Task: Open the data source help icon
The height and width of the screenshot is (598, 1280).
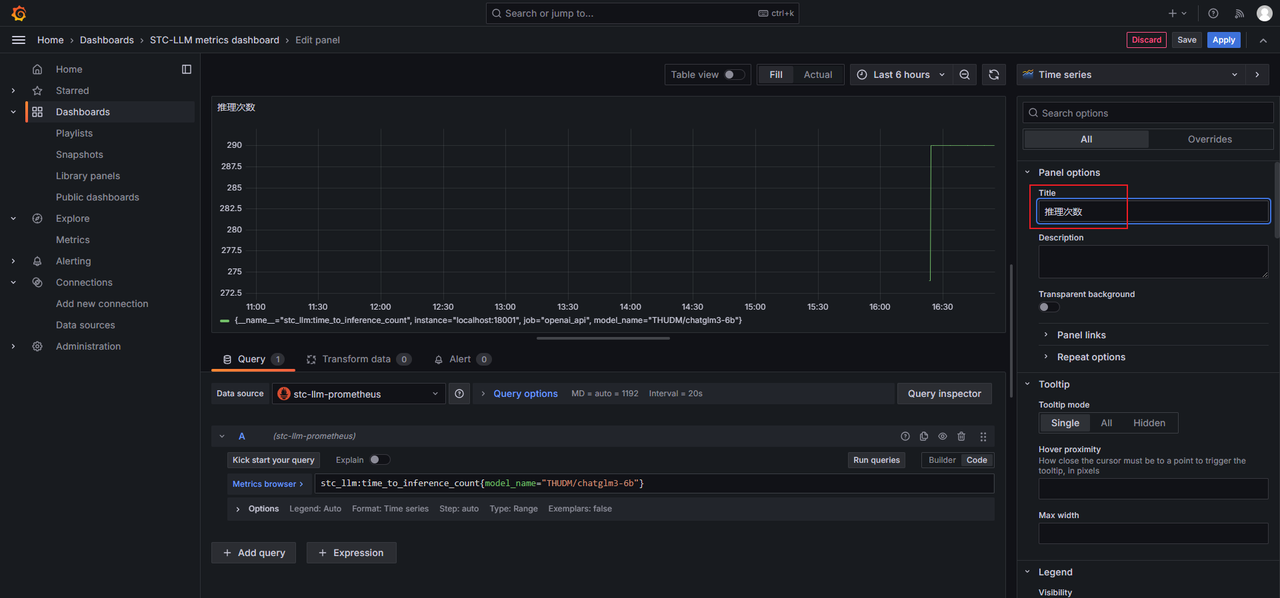Action: tap(459, 394)
